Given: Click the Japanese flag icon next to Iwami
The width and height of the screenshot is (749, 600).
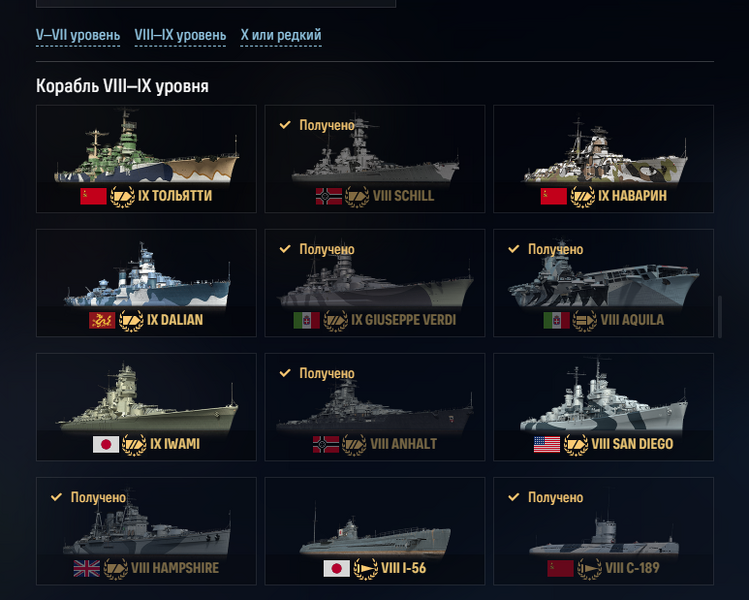Looking at the screenshot, I should click(x=106, y=444).
